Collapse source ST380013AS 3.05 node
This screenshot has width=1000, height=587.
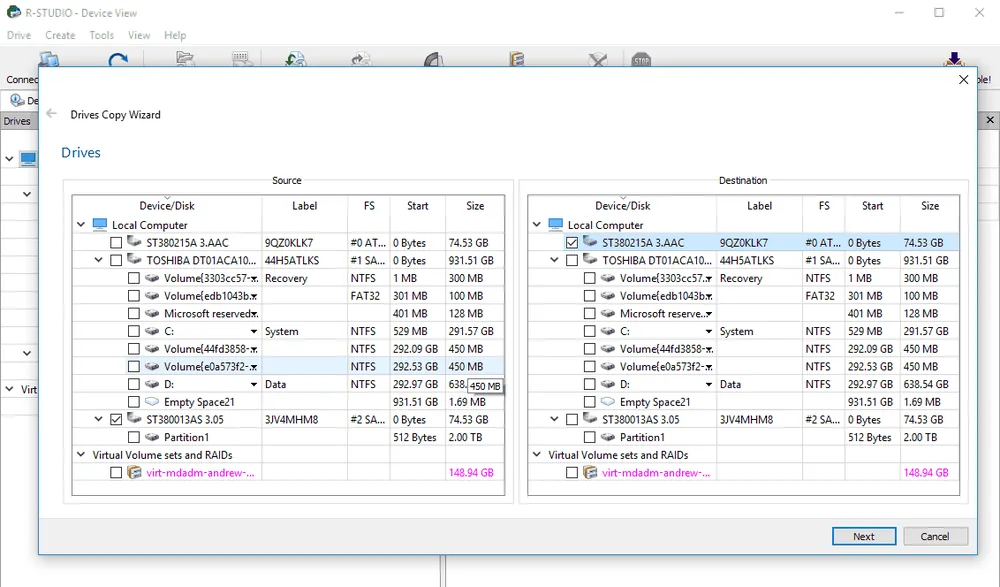98,419
